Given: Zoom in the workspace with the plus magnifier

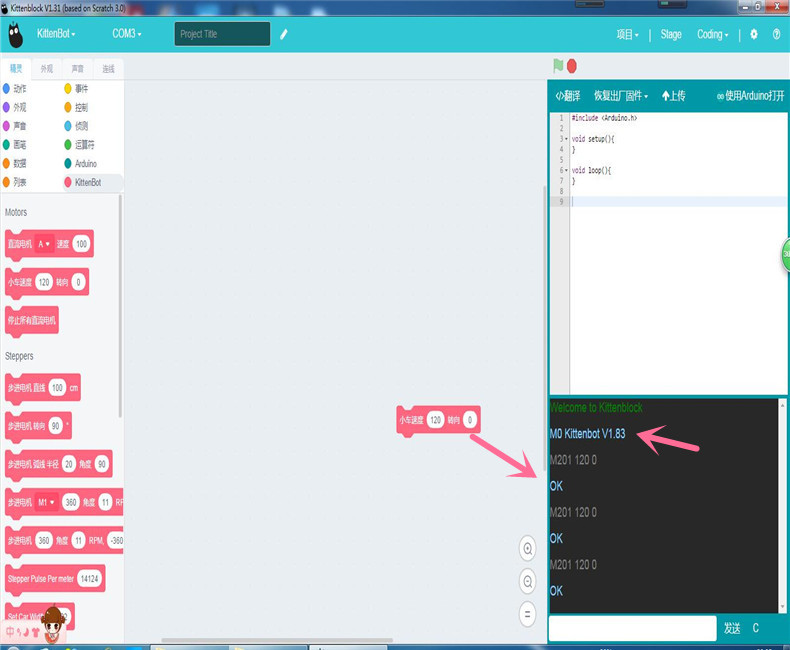Looking at the screenshot, I should click(528, 548).
